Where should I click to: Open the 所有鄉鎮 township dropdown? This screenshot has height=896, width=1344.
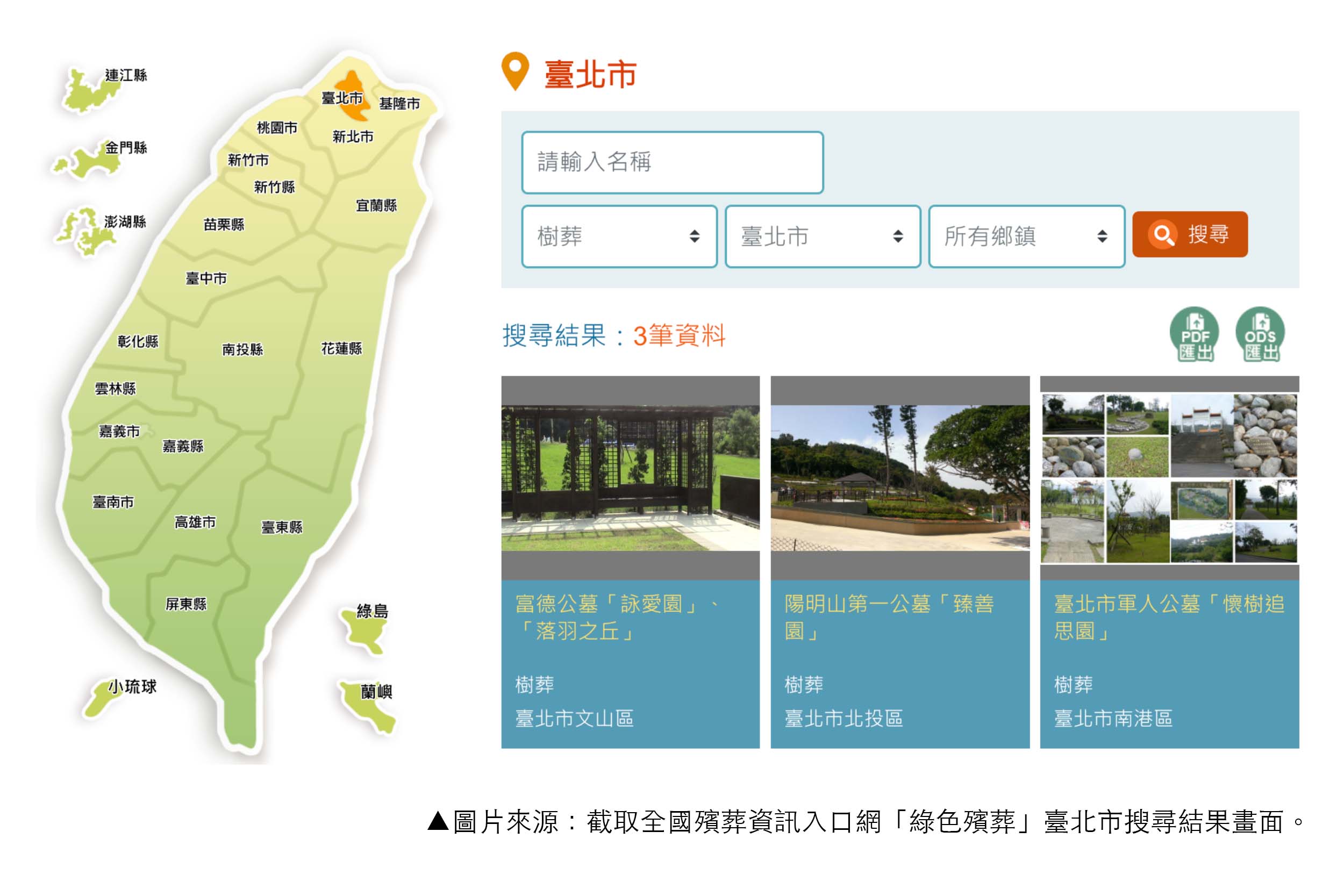(1027, 236)
